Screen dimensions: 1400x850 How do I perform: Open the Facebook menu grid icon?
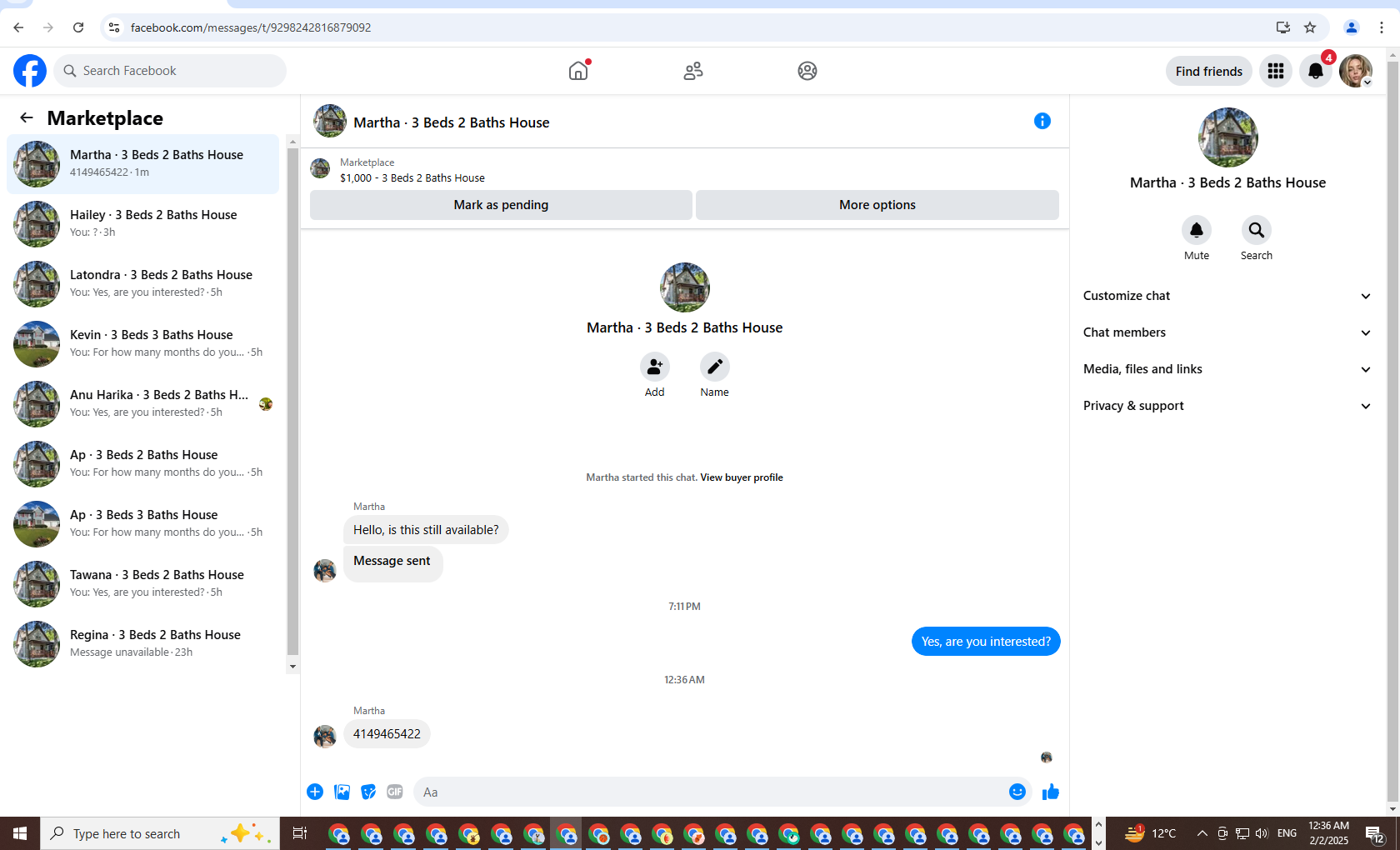[1276, 71]
